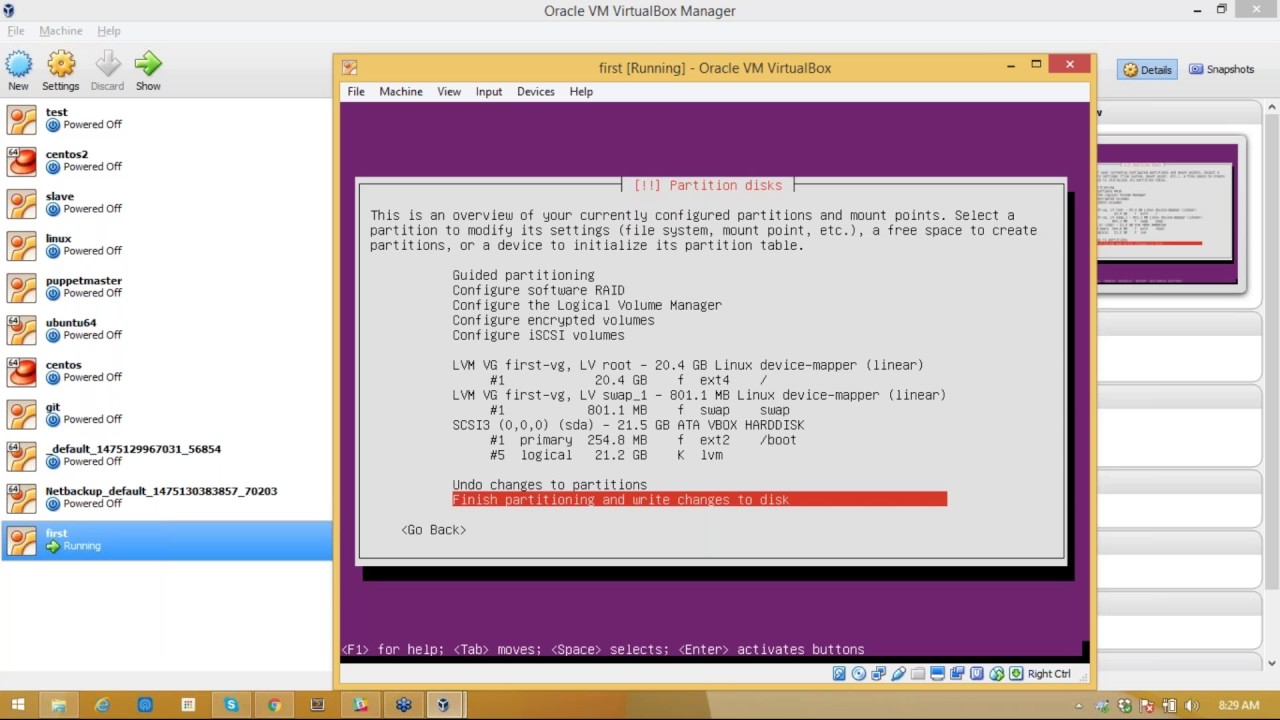Click VM preview thumbnail in Details pane
Image resolution: width=1280 pixels, height=720 pixels.
click(x=1167, y=214)
